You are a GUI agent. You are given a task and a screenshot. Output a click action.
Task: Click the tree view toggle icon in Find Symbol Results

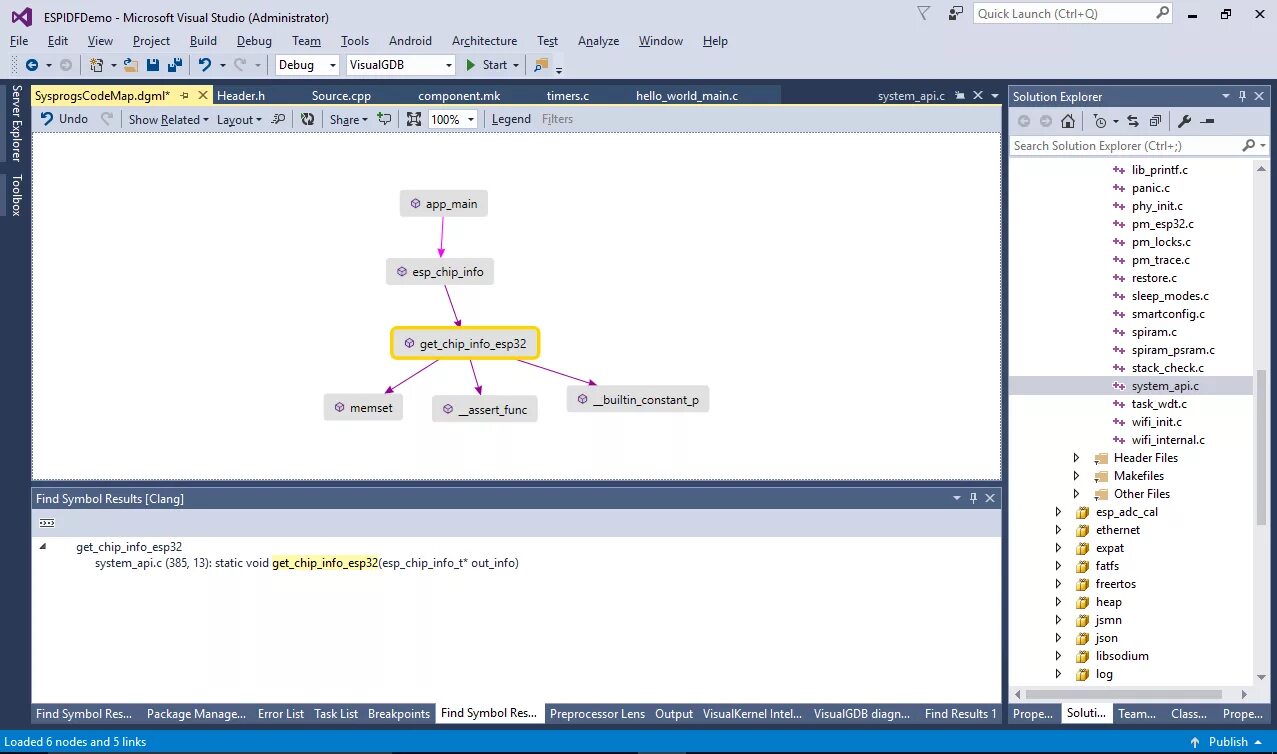[46, 523]
